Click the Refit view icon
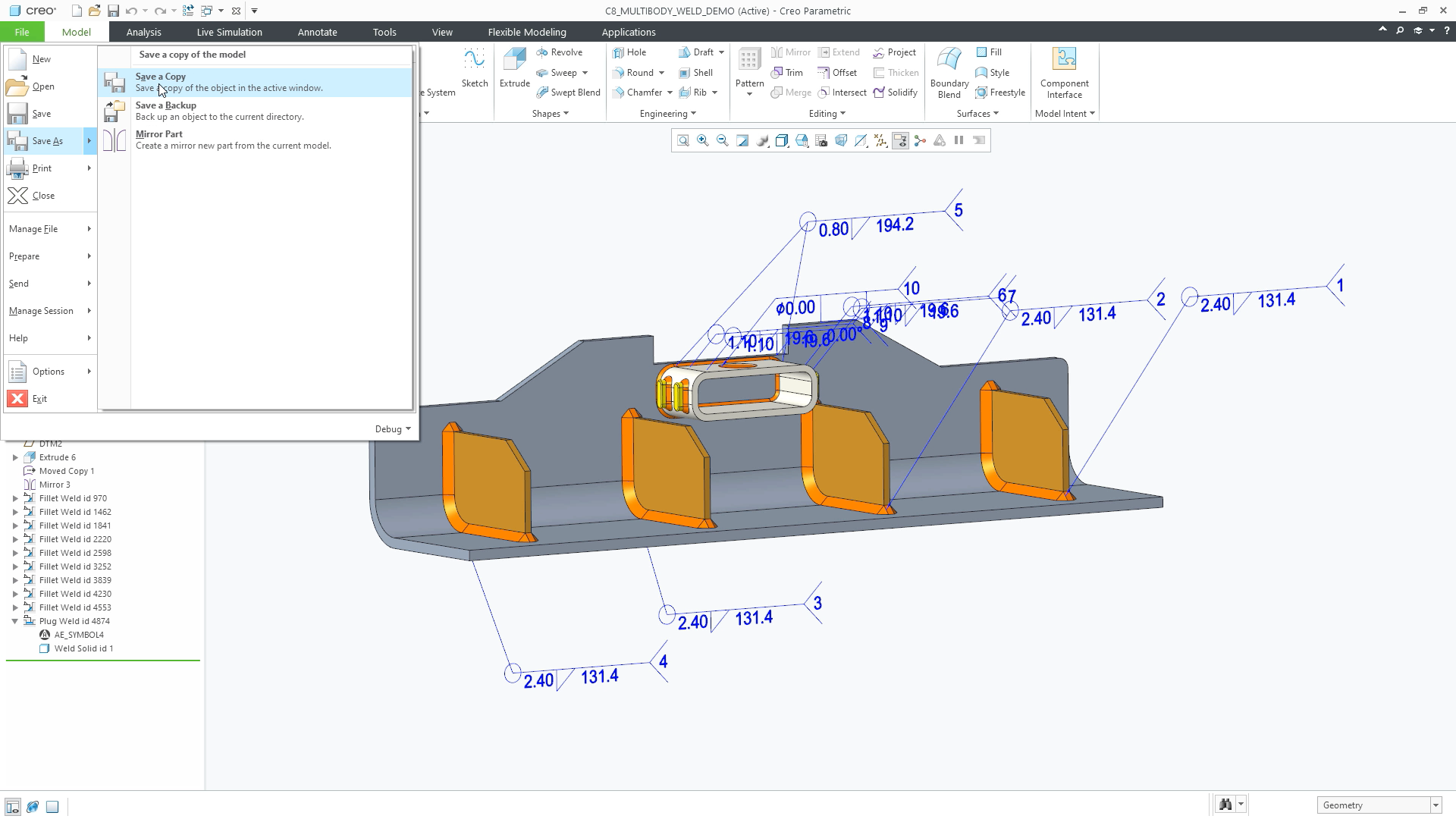The height and width of the screenshot is (819, 1456). (683, 140)
